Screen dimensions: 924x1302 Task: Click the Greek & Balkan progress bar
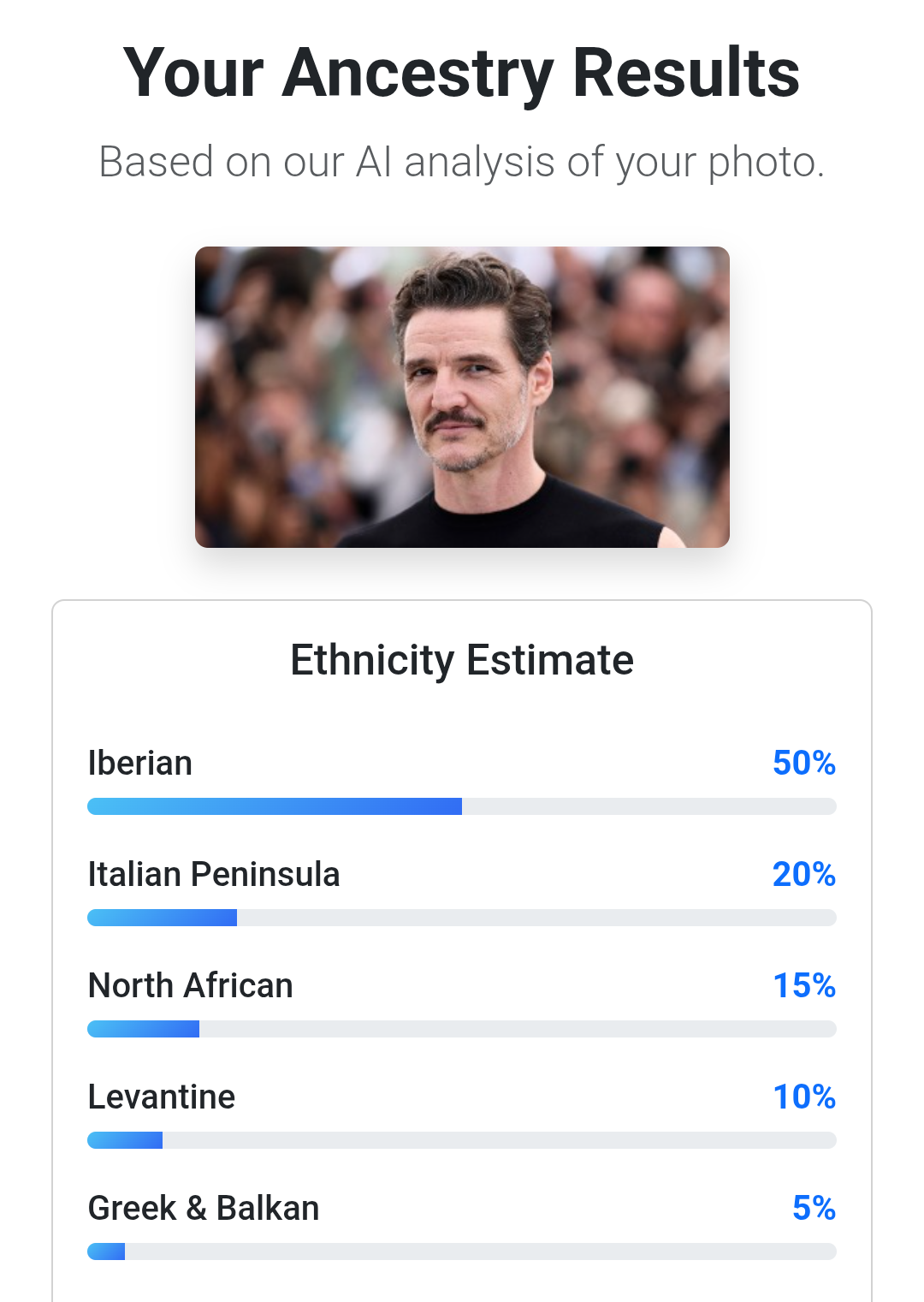click(x=462, y=1251)
